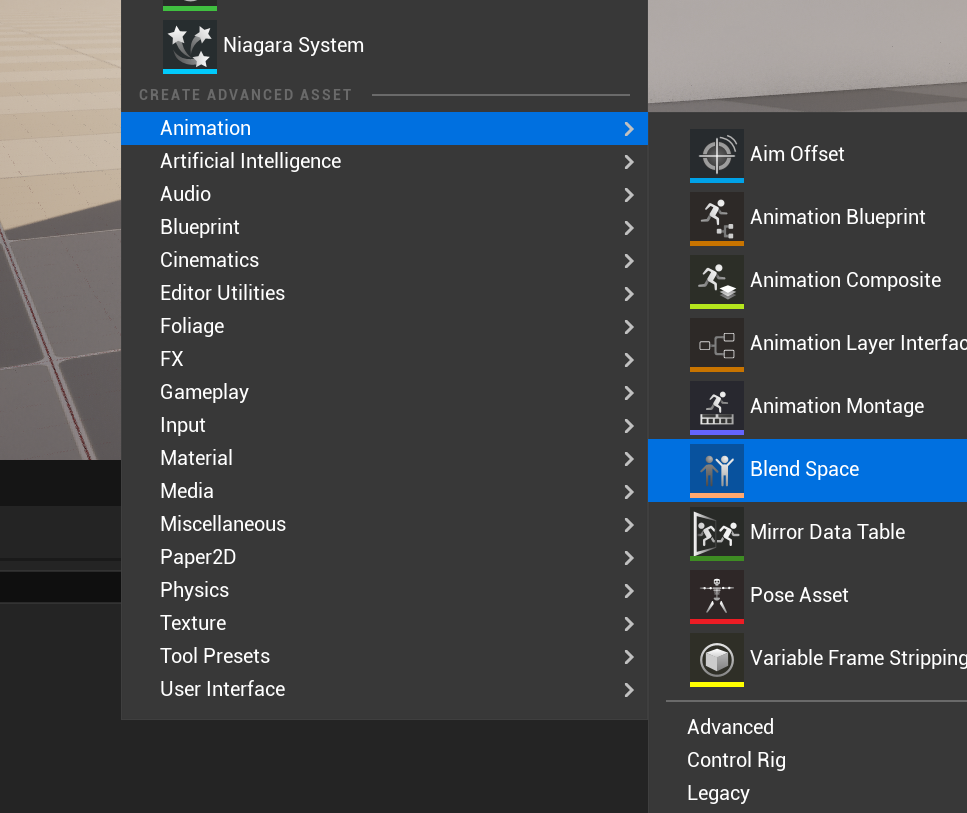
Task: Expand the Tool Presets submenu arrow
Action: 628,657
